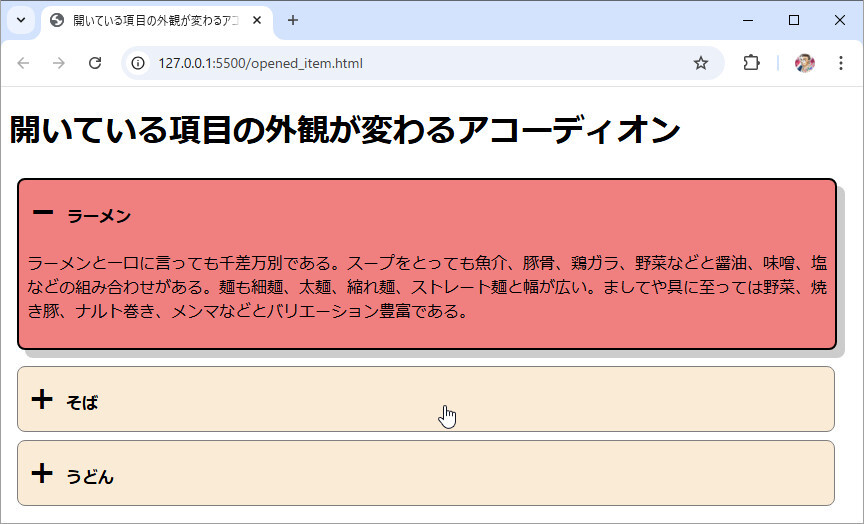The height and width of the screenshot is (524, 864).
Task: Expand うどん using its plus icon
Action: [x=42, y=474]
